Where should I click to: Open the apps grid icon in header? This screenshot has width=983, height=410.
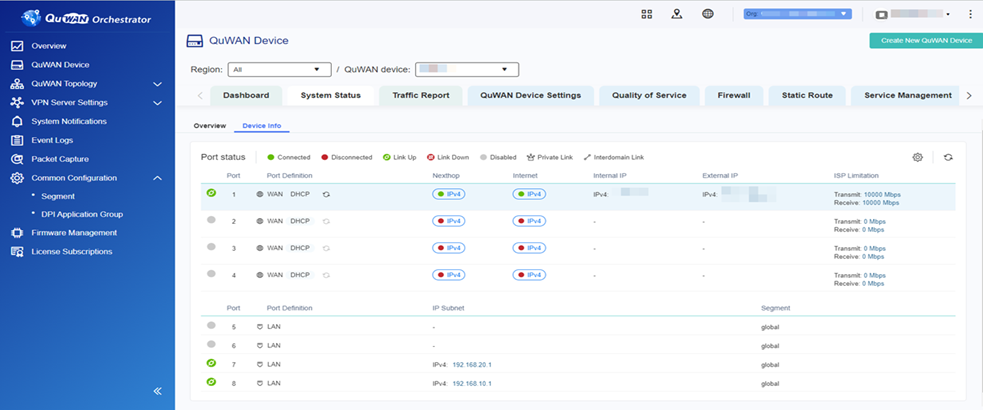click(x=646, y=14)
